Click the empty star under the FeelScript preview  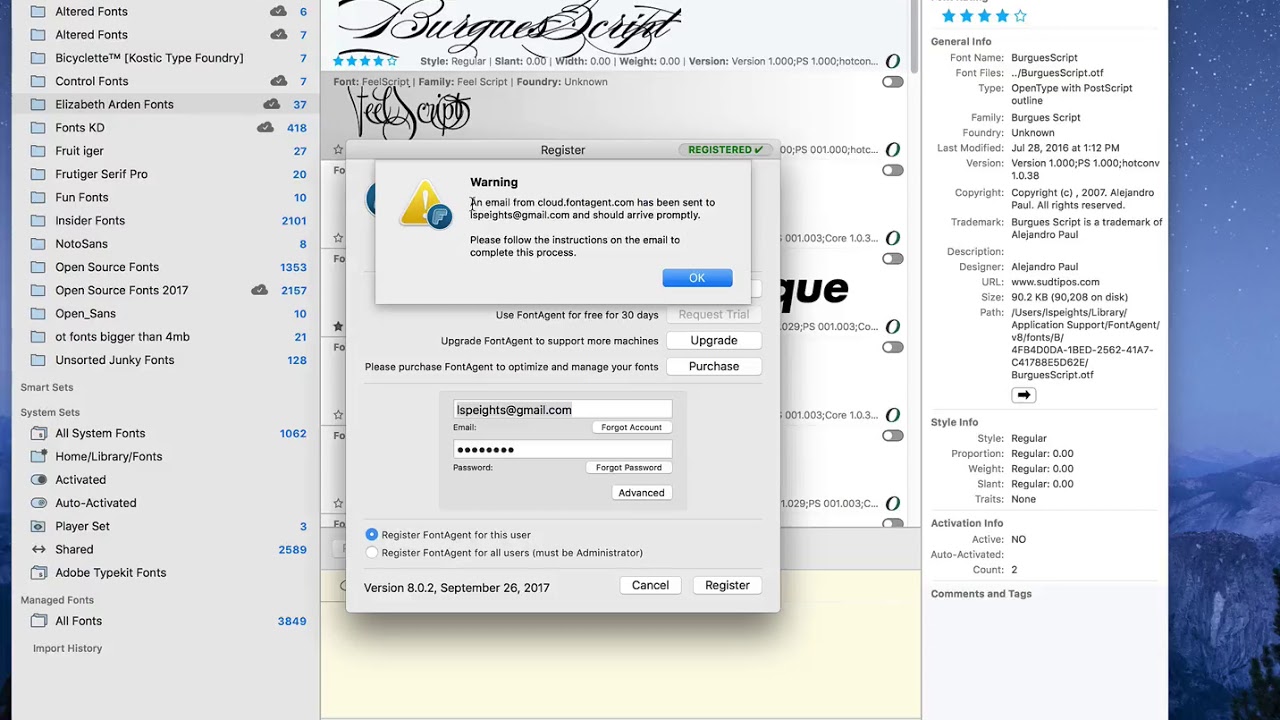(x=338, y=150)
